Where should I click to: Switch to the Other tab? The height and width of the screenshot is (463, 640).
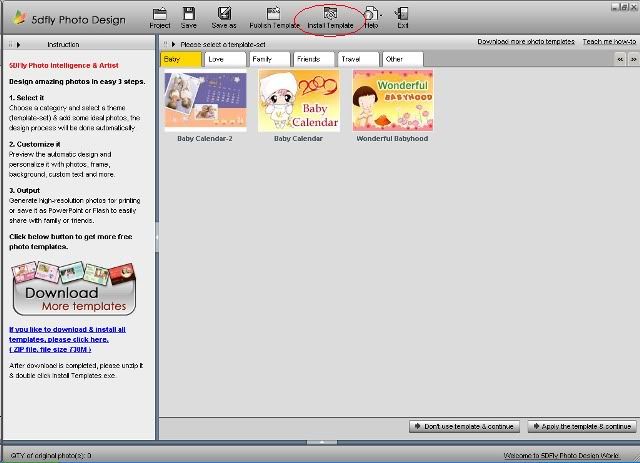pos(402,59)
